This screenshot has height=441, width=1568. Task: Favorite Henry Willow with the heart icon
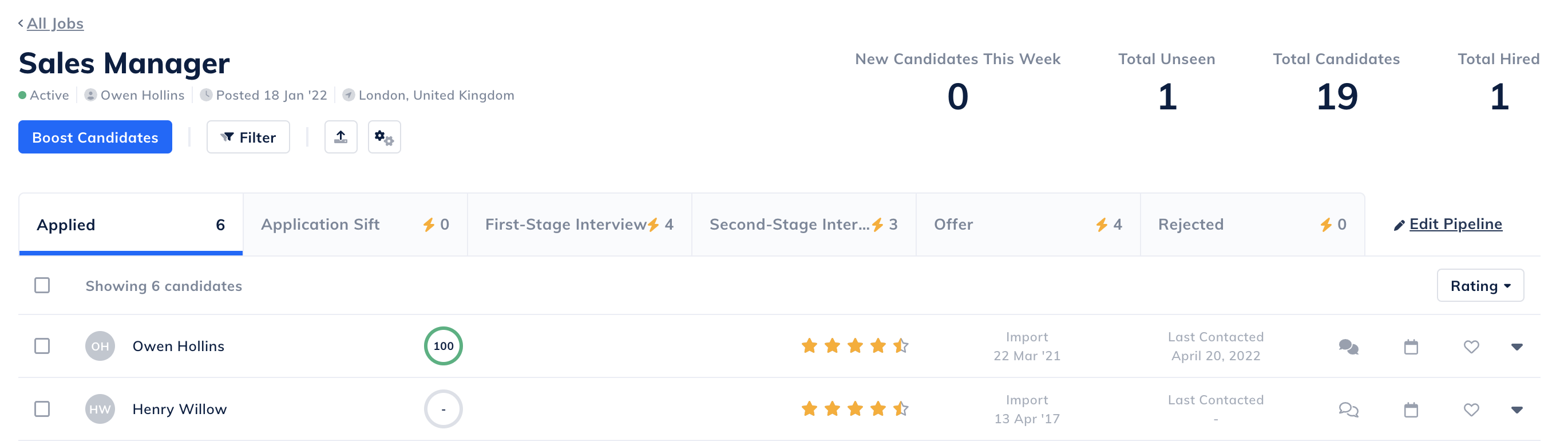[x=1471, y=409]
